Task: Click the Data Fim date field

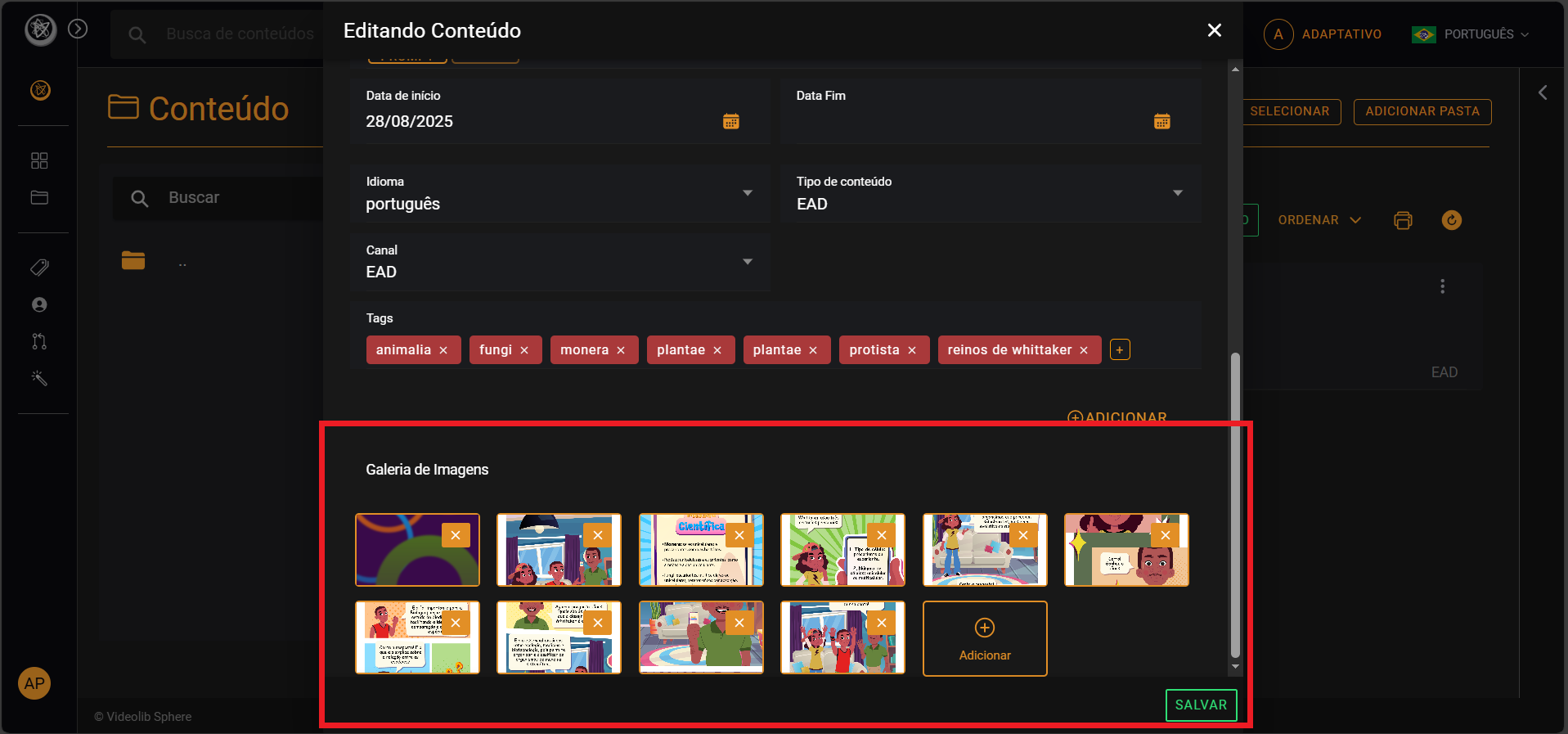Action: [991, 112]
